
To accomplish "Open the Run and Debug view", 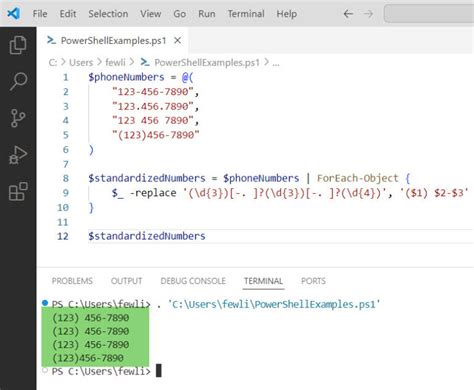I will pos(18,155).
